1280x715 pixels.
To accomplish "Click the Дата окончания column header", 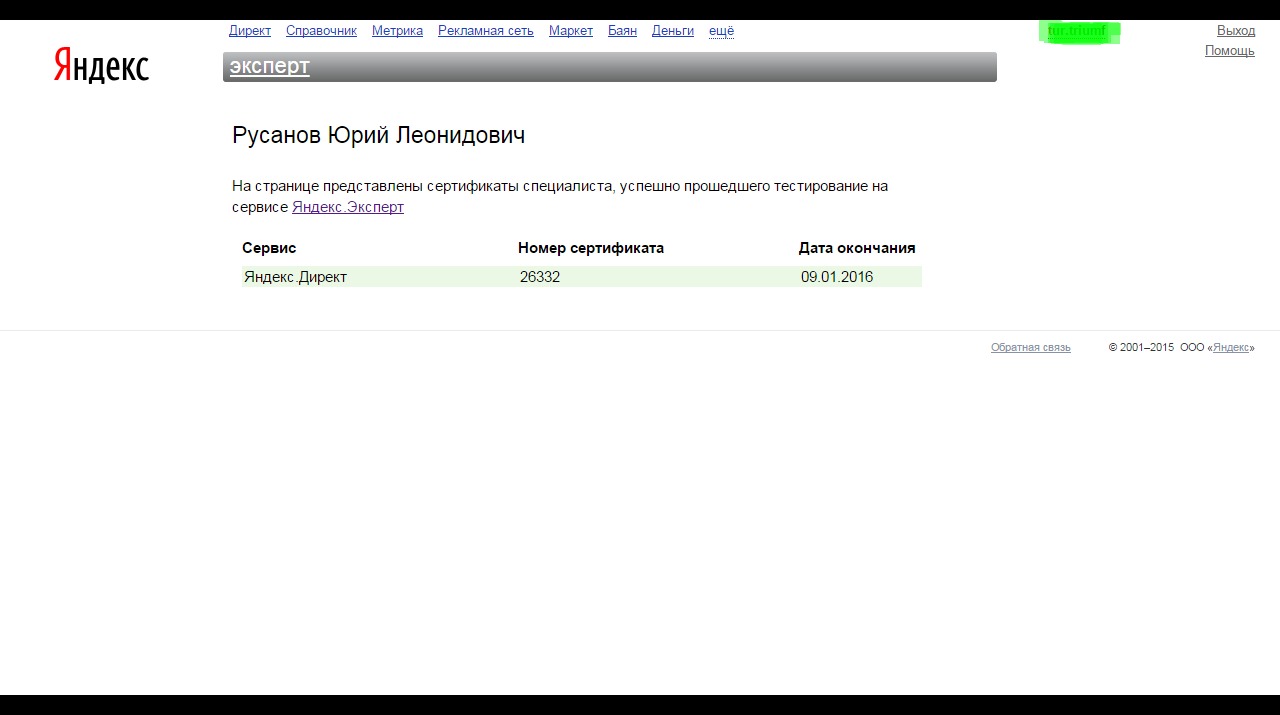I will pyautogui.click(x=856, y=247).
